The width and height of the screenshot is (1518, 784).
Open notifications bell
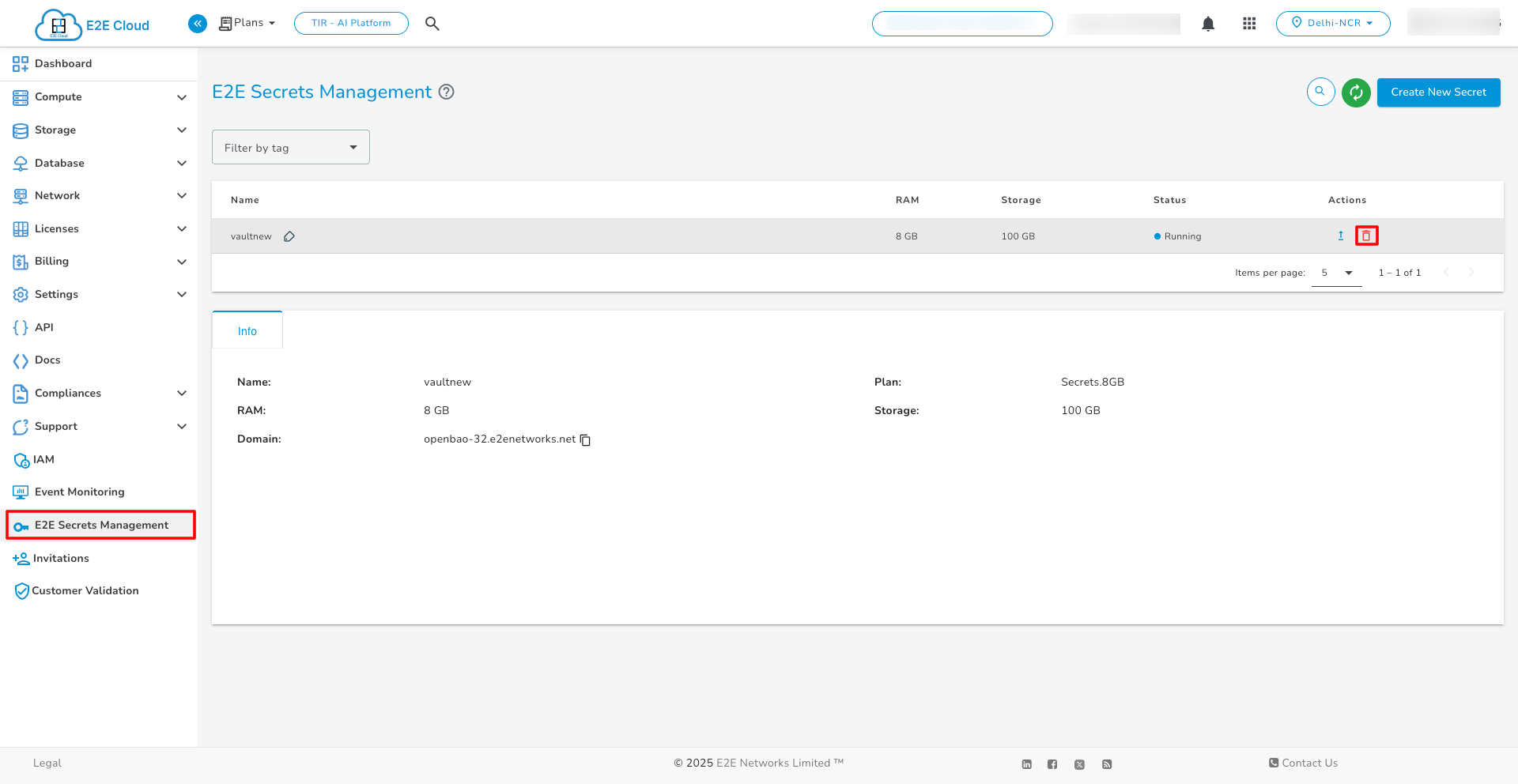click(x=1208, y=24)
